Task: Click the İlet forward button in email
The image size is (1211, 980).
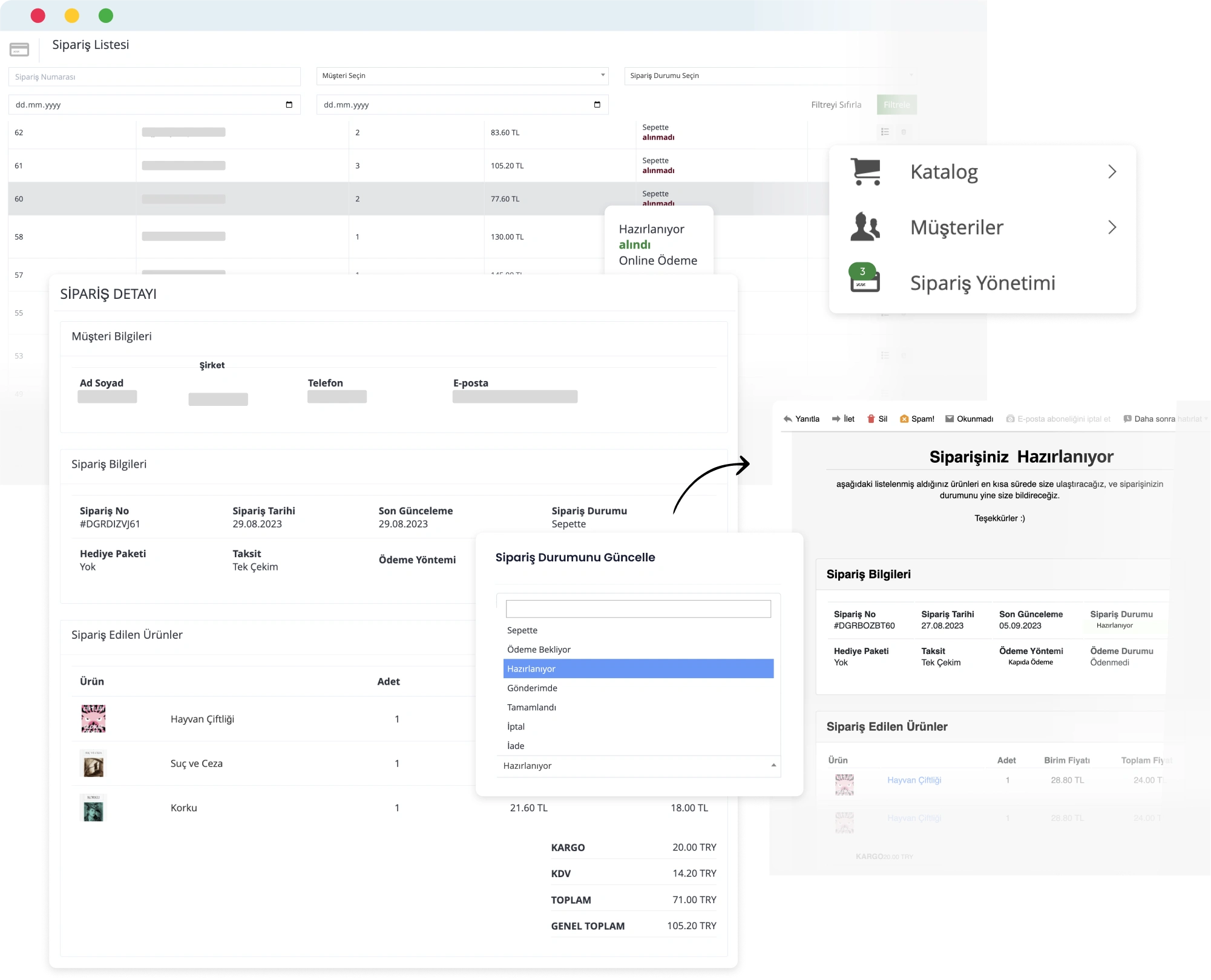Action: tap(843, 419)
